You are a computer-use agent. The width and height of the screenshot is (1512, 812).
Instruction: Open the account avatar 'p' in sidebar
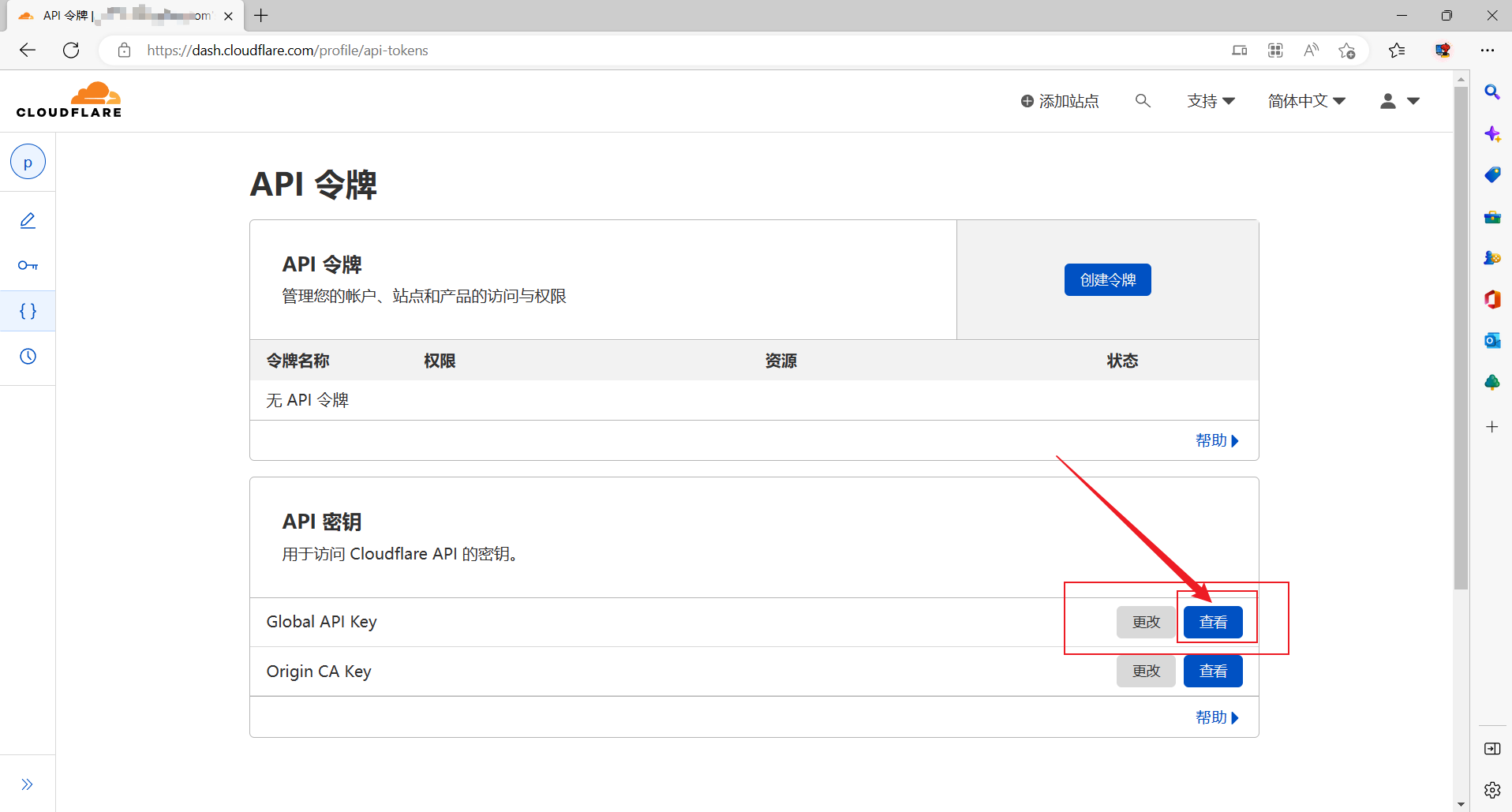coord(28,163)
